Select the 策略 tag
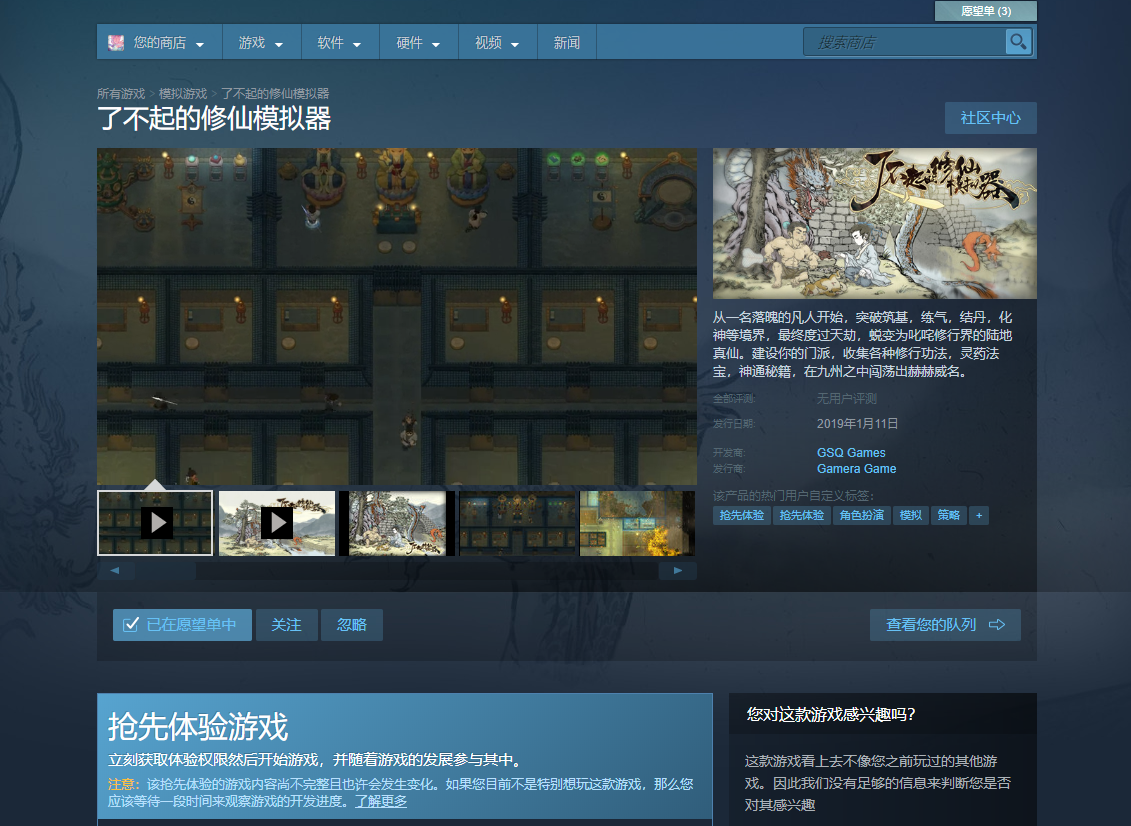1131x826 pixels. click(x=949, y=515)
